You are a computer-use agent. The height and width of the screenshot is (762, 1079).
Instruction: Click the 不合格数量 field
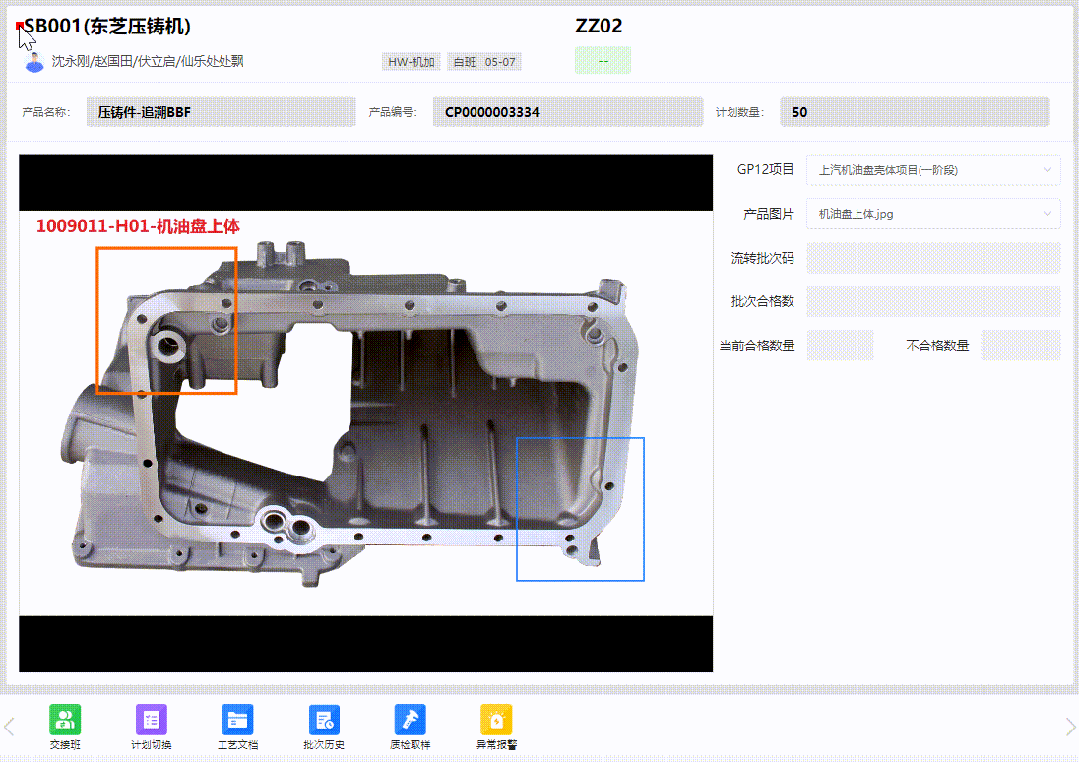coord(1020,345)
